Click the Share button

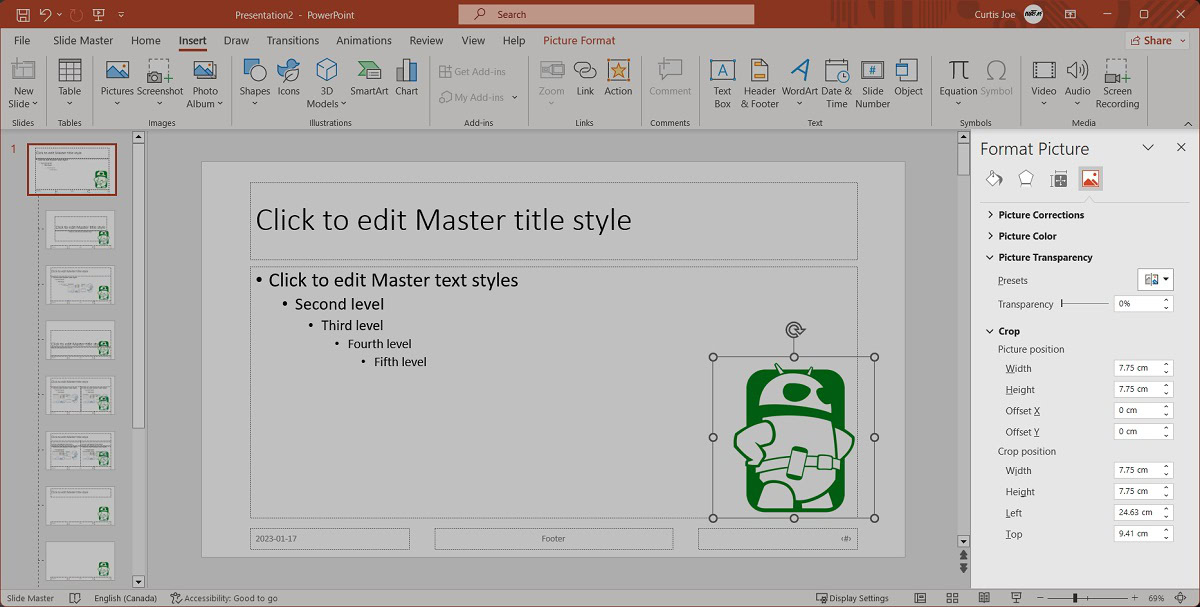[1157, 41]
